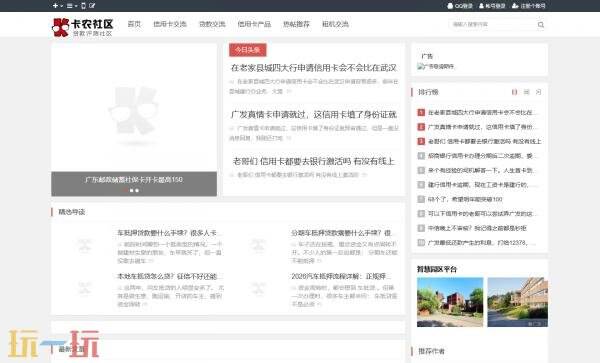Click the carousel caption about 社保卡开卡
Viewport: 600px width, 363px height.
point(134,179)
